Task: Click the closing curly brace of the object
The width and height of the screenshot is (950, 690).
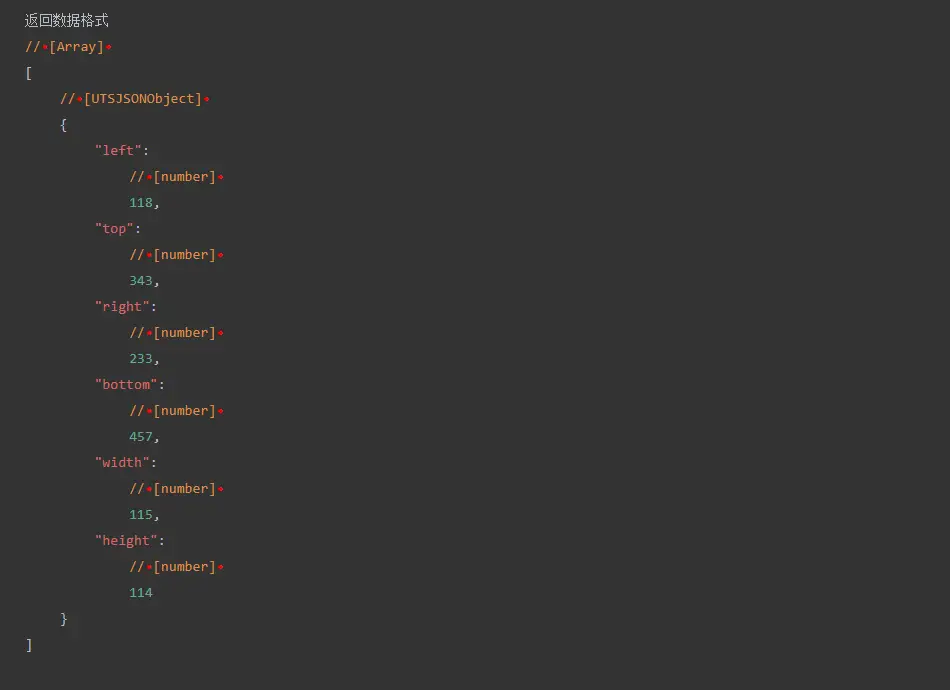Action: pyautogui.click(x=64, y=619)
